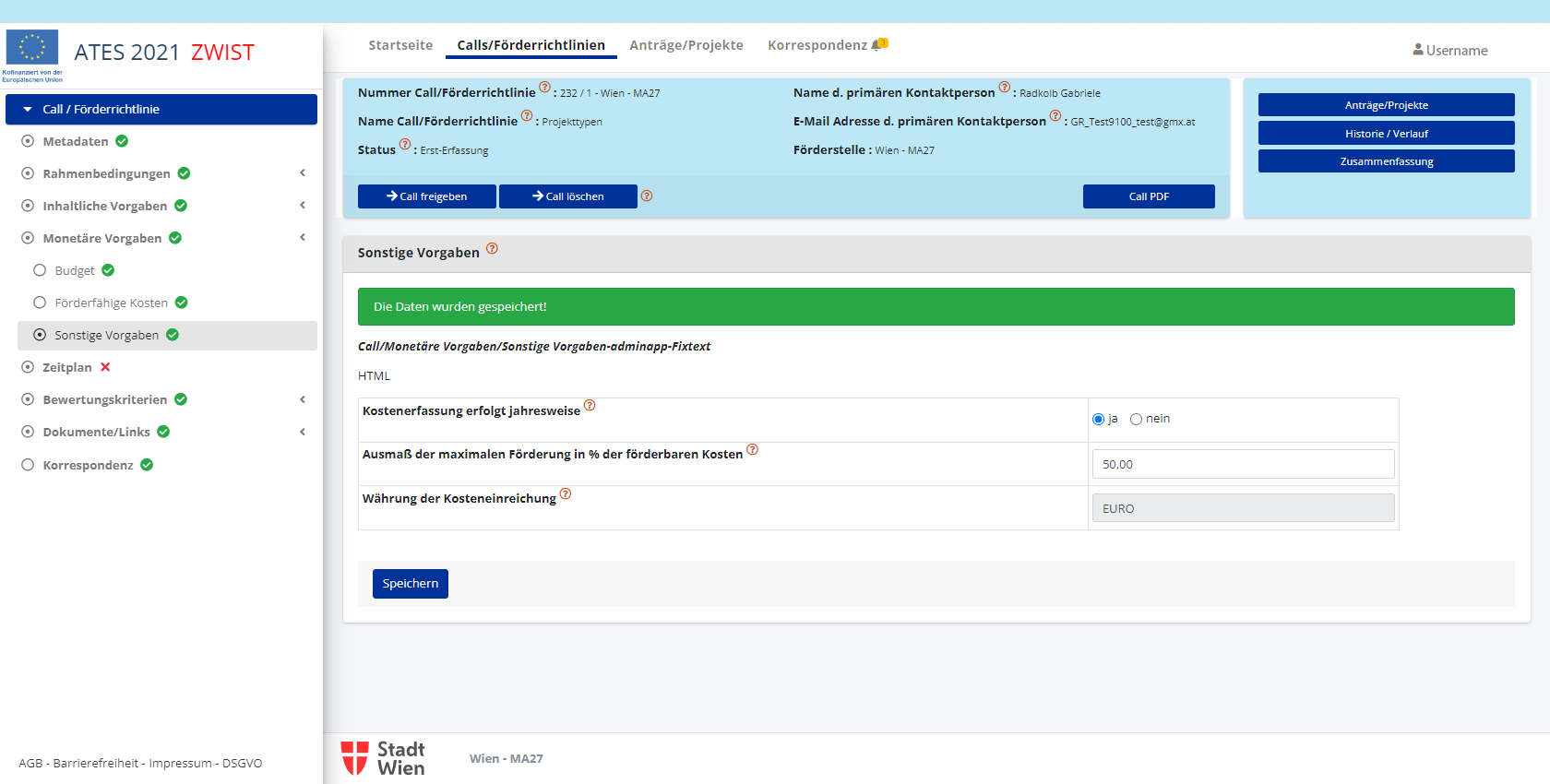
Task: Open the Anträge/Projekte top tab
Action: tap(686, 45)
